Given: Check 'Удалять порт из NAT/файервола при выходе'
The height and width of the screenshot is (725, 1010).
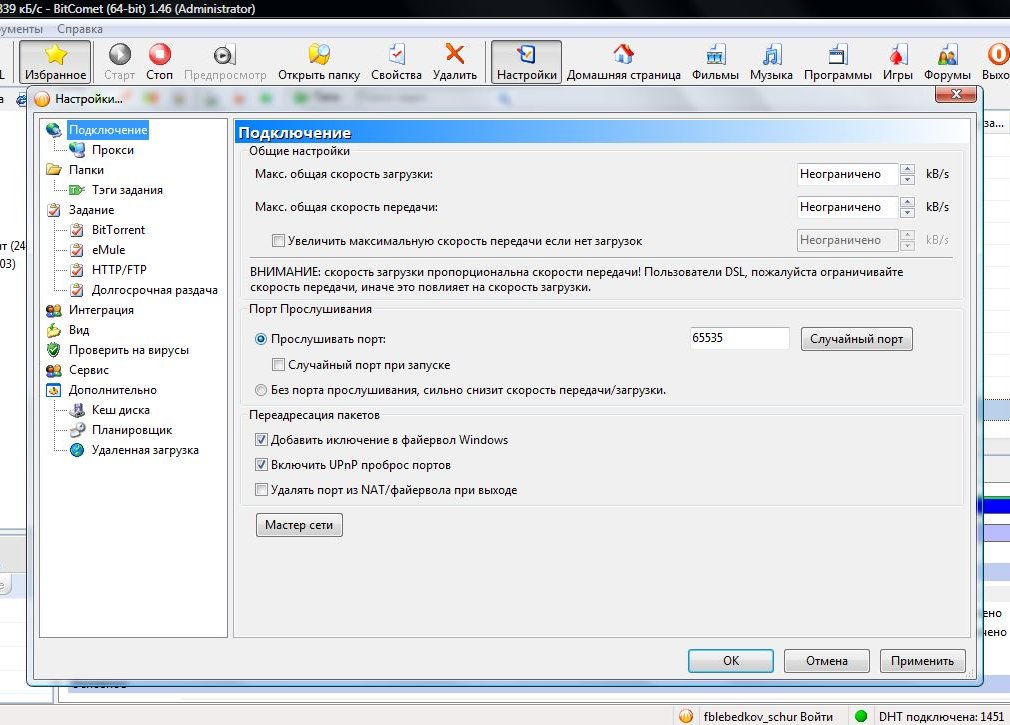Looking at the screenshot, I should (261, 490).
